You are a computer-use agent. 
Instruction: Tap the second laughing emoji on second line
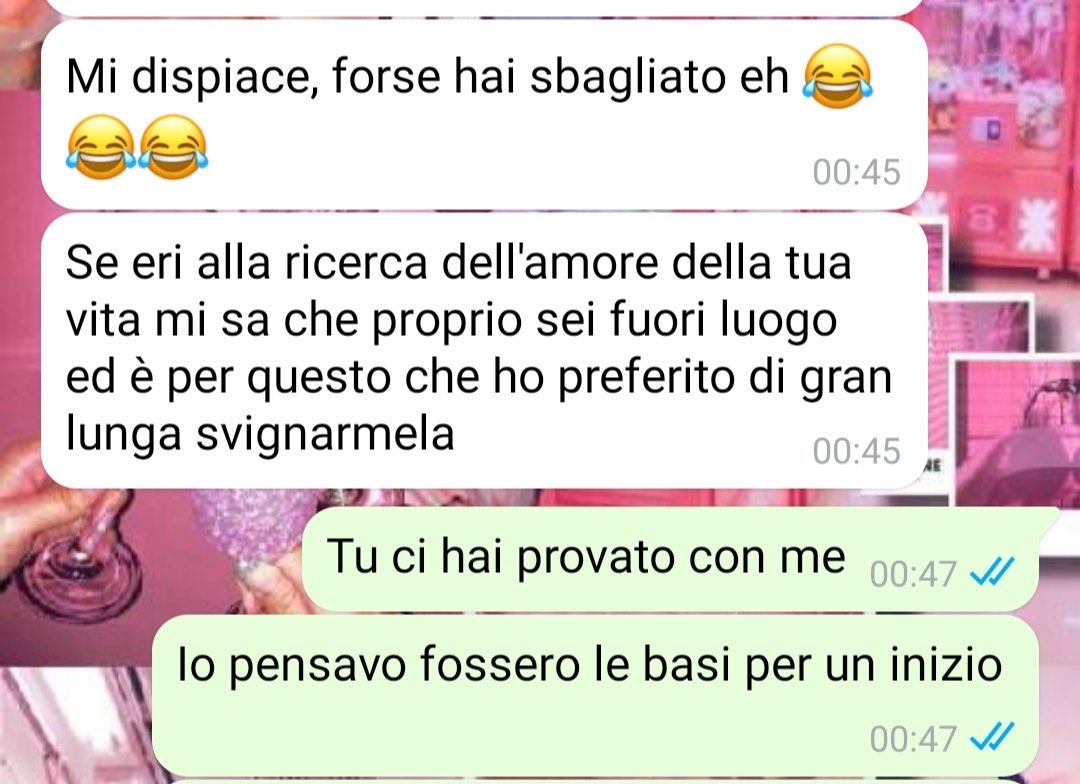coord(173,147)
